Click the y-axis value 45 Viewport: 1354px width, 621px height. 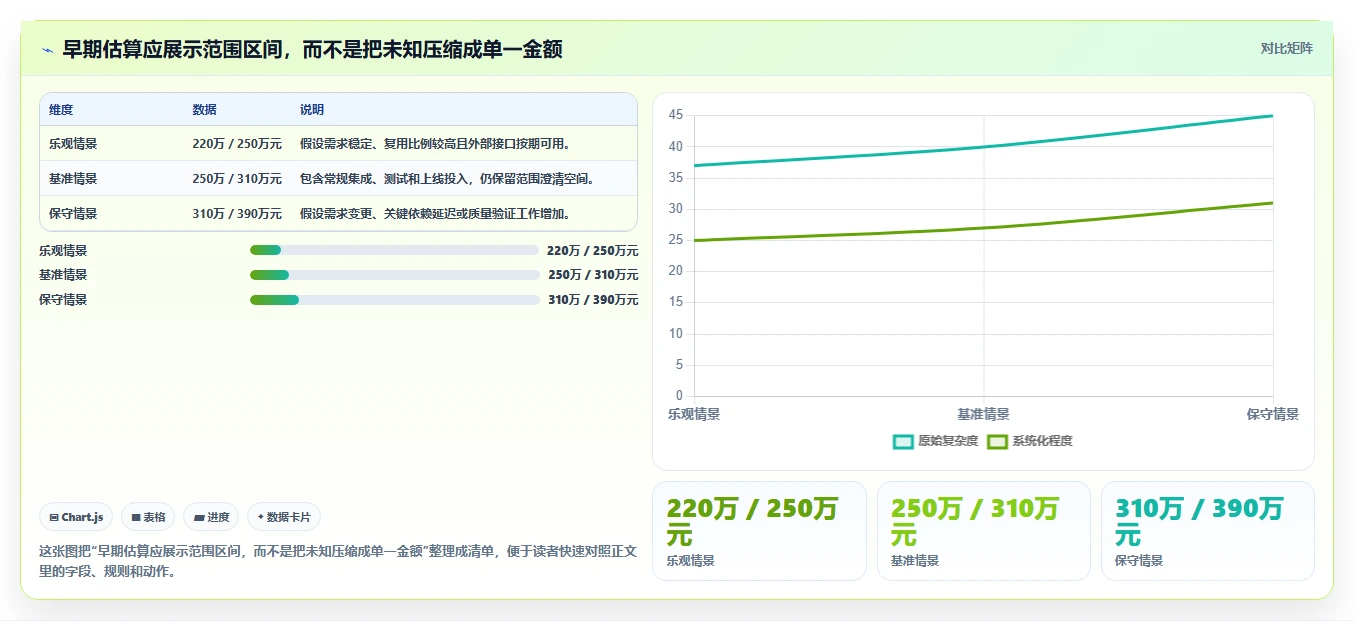pos(676,116)
